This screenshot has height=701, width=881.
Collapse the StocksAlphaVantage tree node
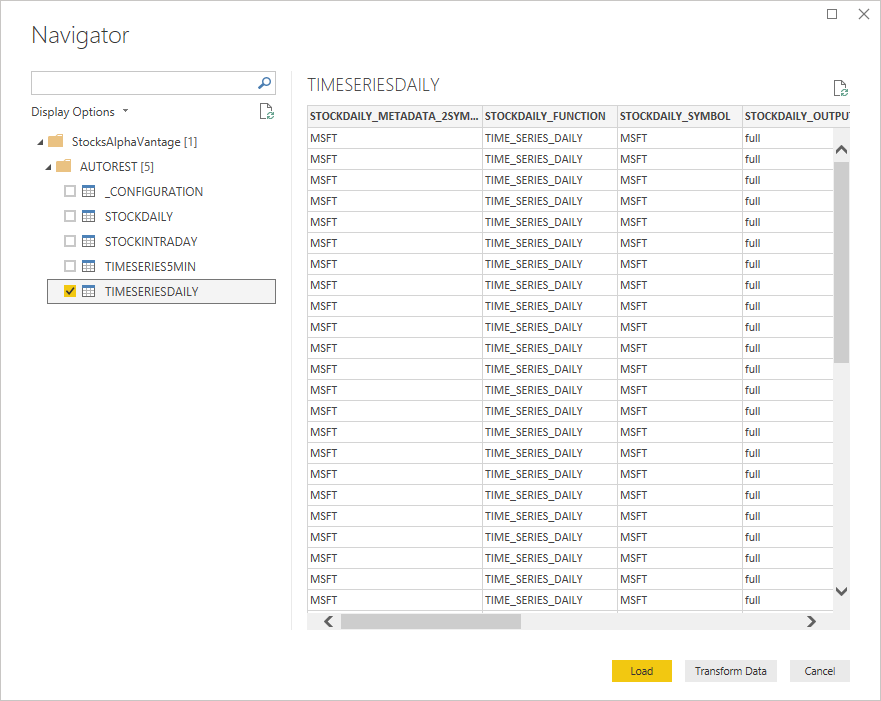(39, 142)
